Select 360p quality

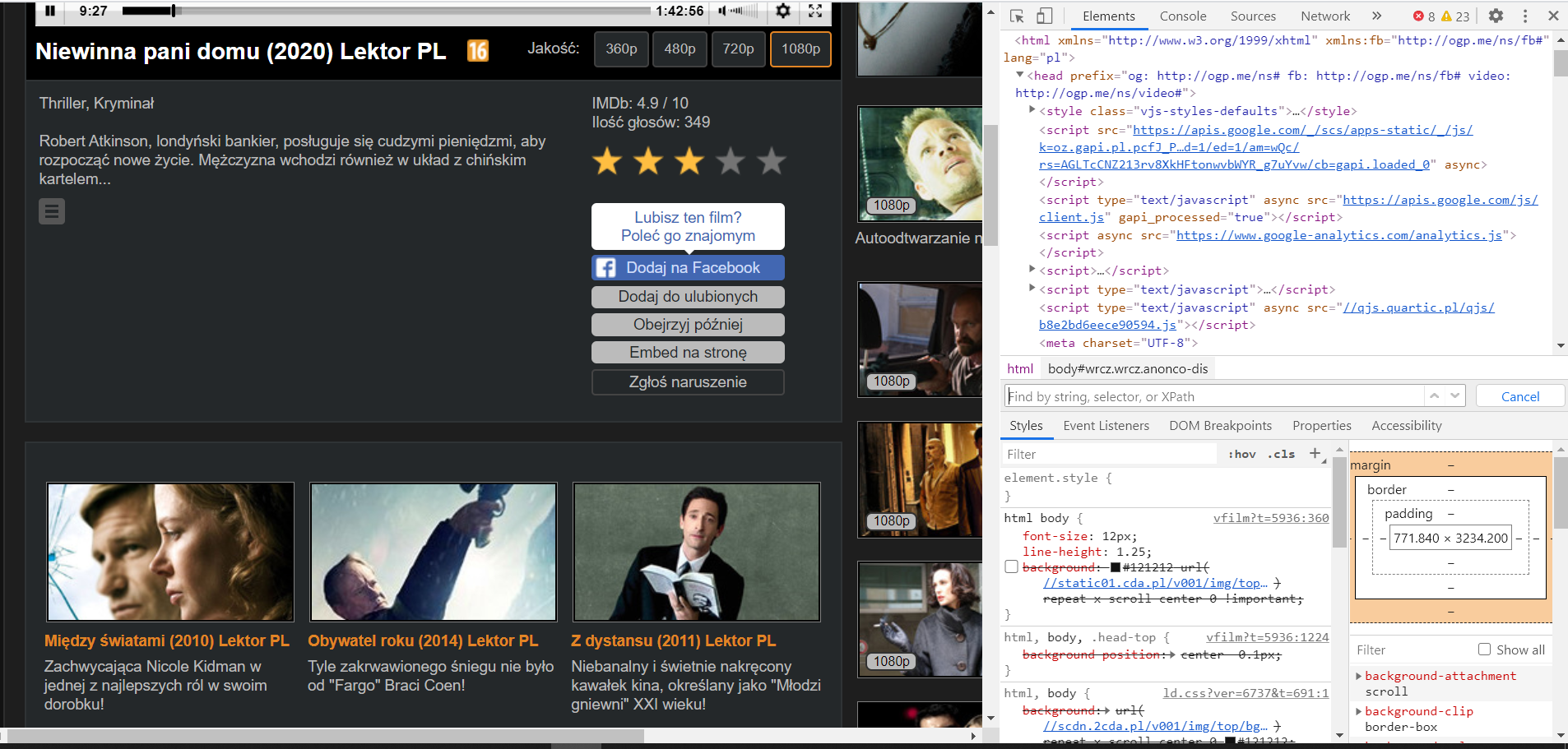621,49
